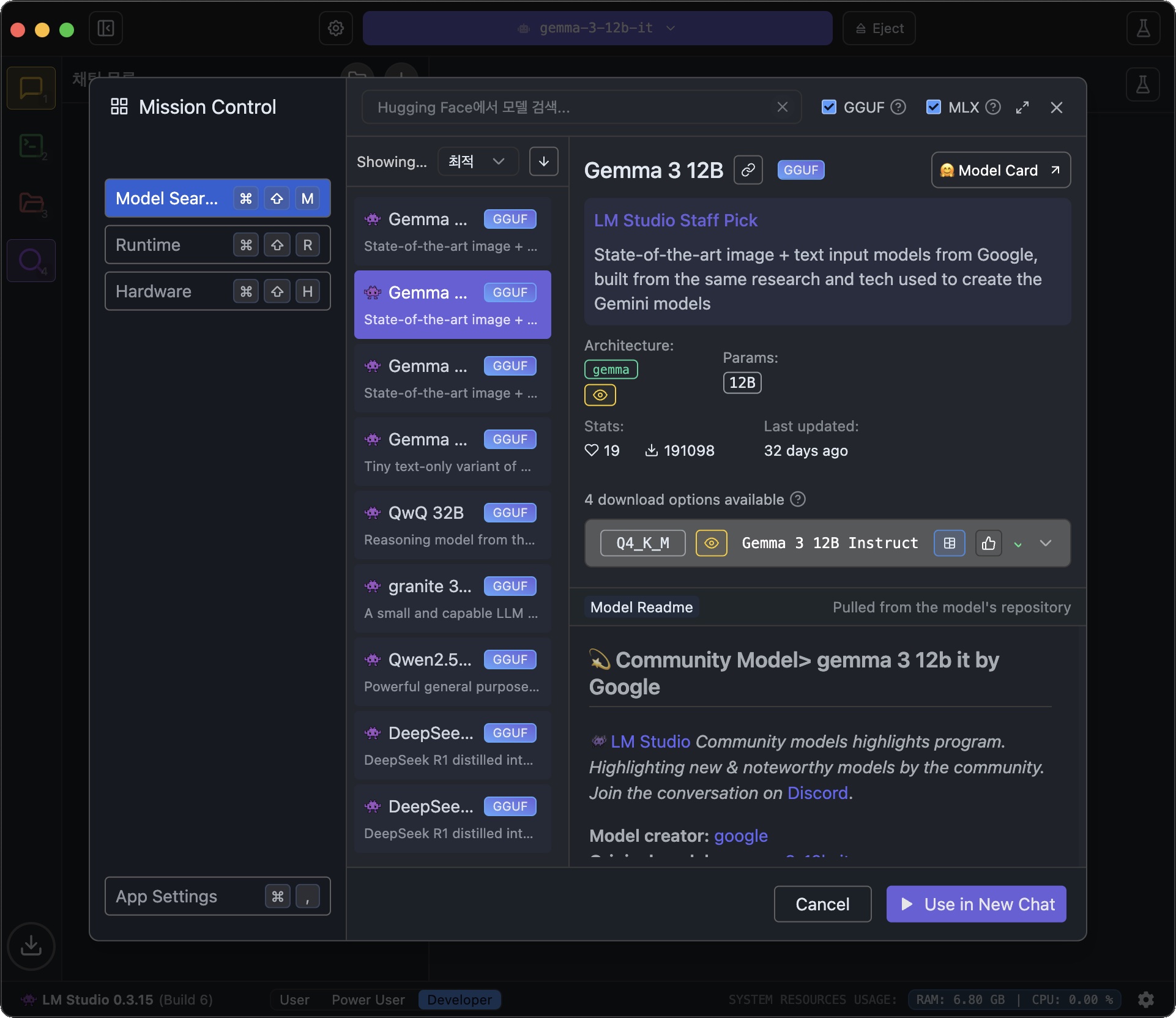The height and width of the screenshot is (1018, 1176).
Task: Select the last DeepSeek R1 distilled result
Action: coord(453,819)
